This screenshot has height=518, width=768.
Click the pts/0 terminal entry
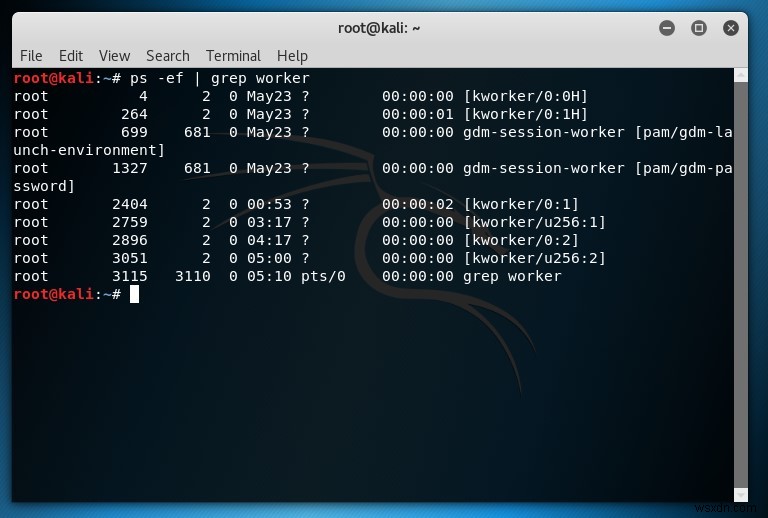tap(323, 277)
